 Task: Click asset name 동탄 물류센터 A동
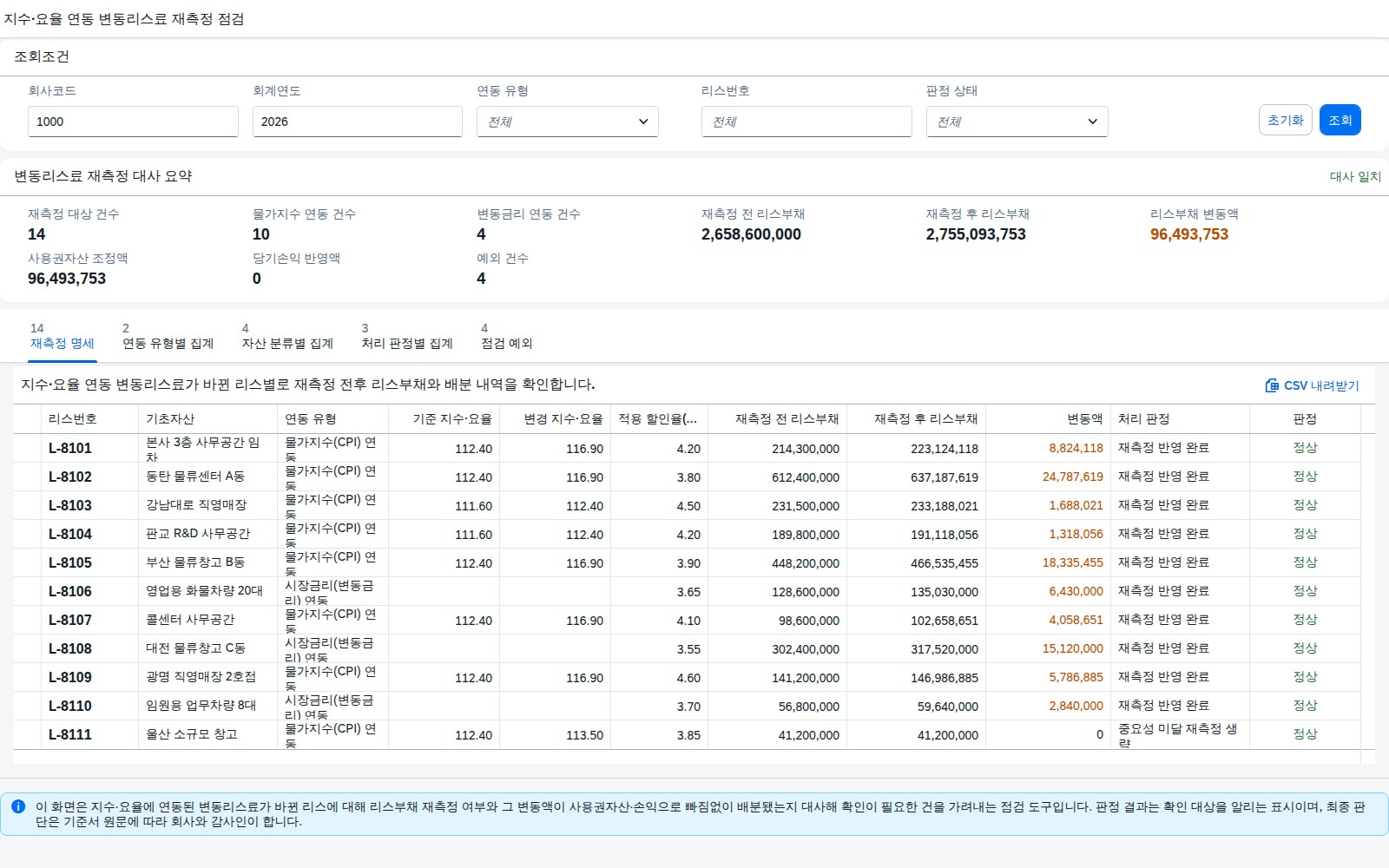pyautogui.click(x=195, y=476)
